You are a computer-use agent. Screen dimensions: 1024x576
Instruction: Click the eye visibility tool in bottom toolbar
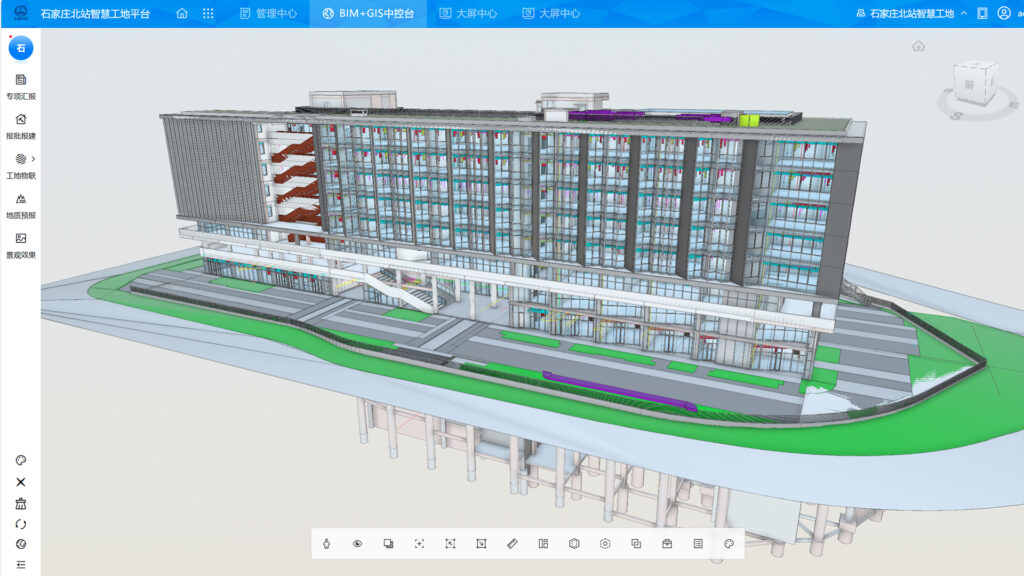(x=358, y=543)
